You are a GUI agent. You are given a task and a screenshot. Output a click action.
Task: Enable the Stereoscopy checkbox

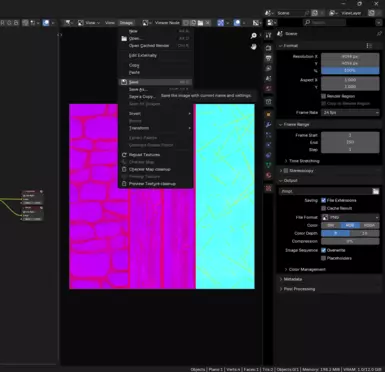point(286,171)
